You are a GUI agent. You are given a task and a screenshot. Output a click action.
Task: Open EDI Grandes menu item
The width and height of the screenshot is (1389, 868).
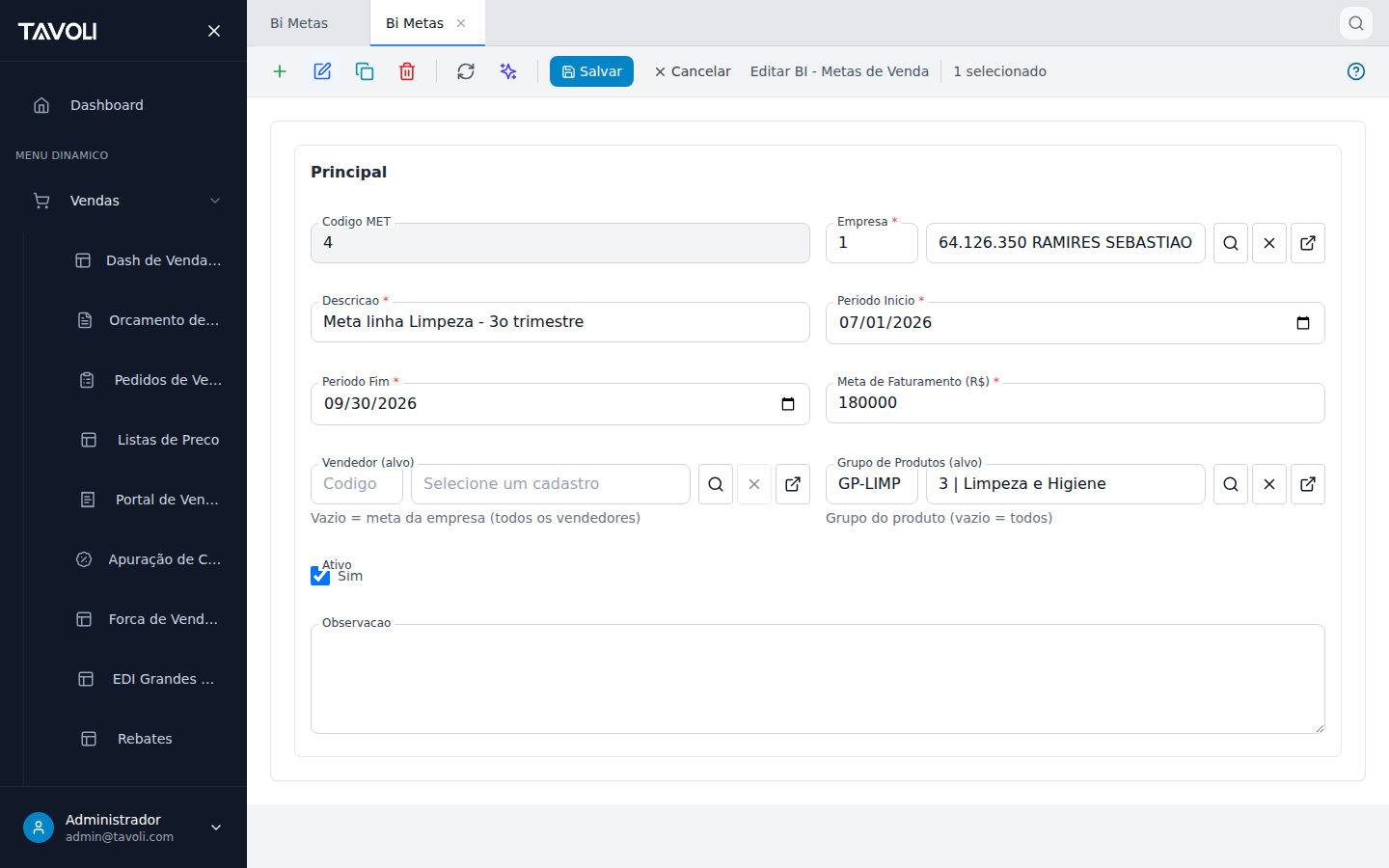[x=149, y=679]
